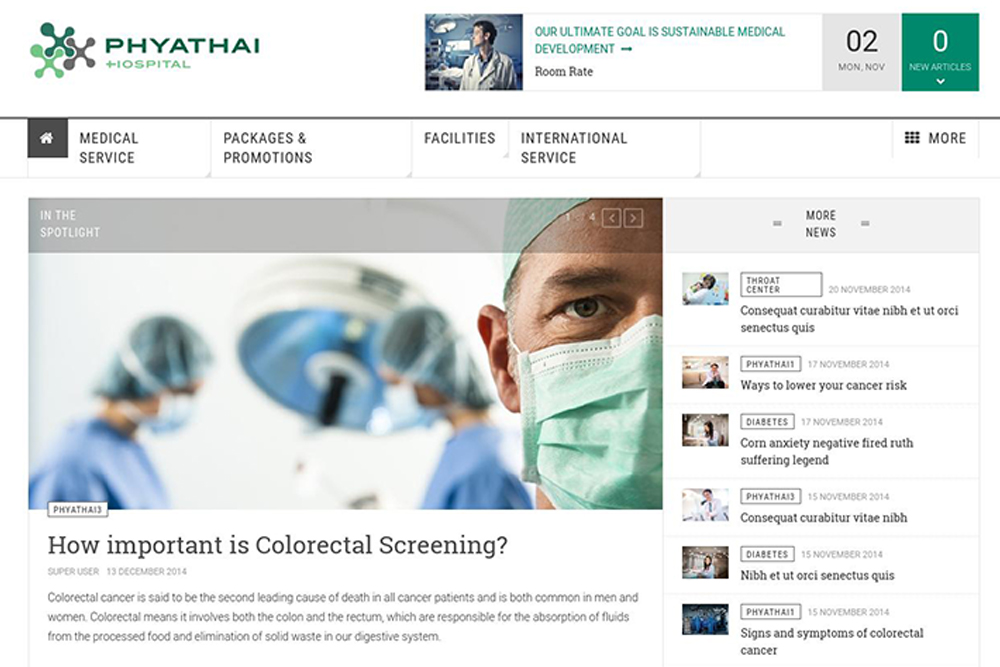1000x667 pixels.
Task: Go to the home icon in navbar
Action: [x=47, y=138]
